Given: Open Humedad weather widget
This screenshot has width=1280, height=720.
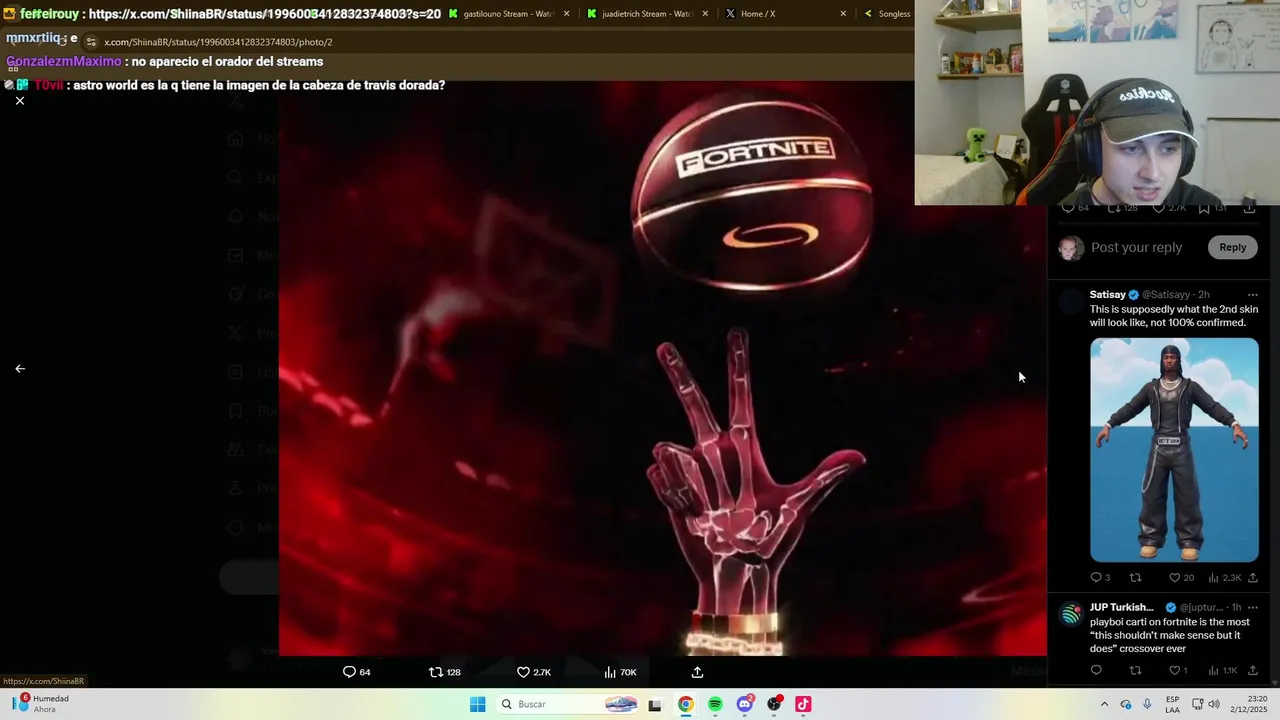Looking at the screenshot, I should pyautogui.click(x=40, y=704).
